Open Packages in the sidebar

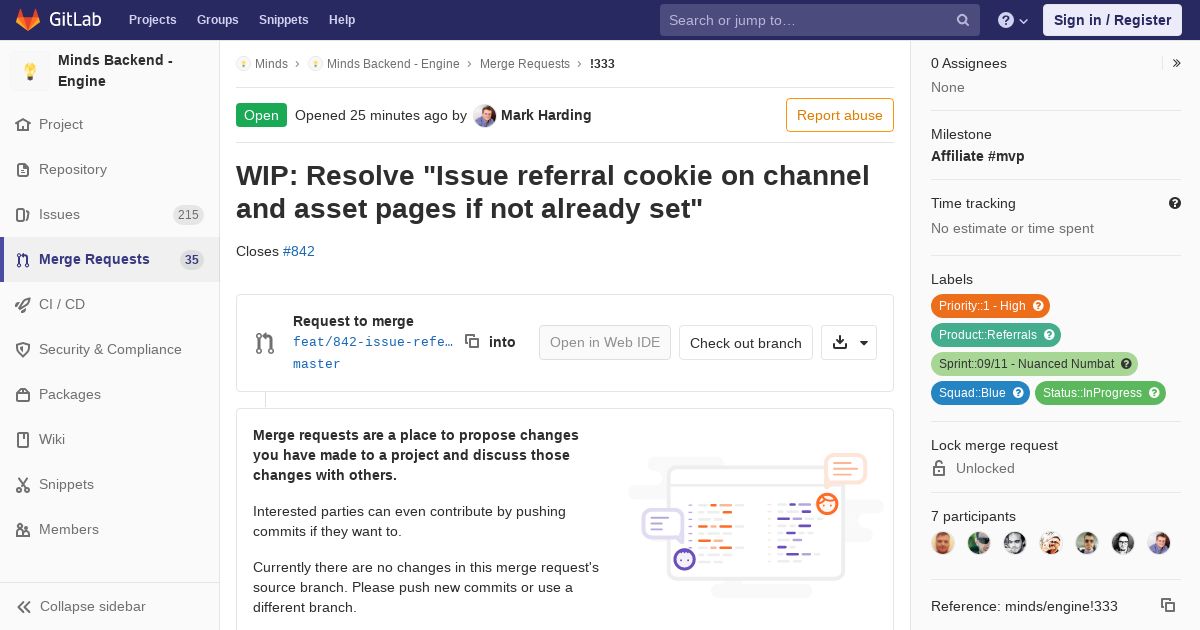[x=110, y=394]
